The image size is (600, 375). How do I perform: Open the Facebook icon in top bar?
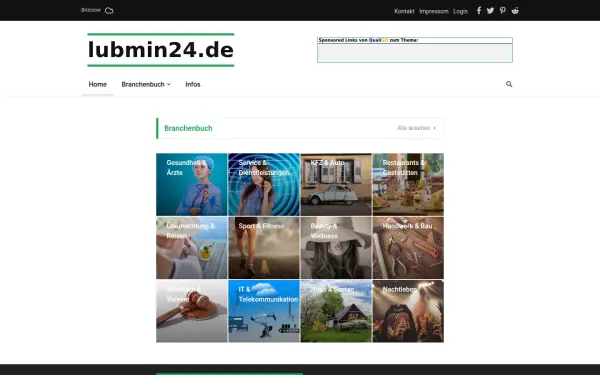tap(479, 11)
